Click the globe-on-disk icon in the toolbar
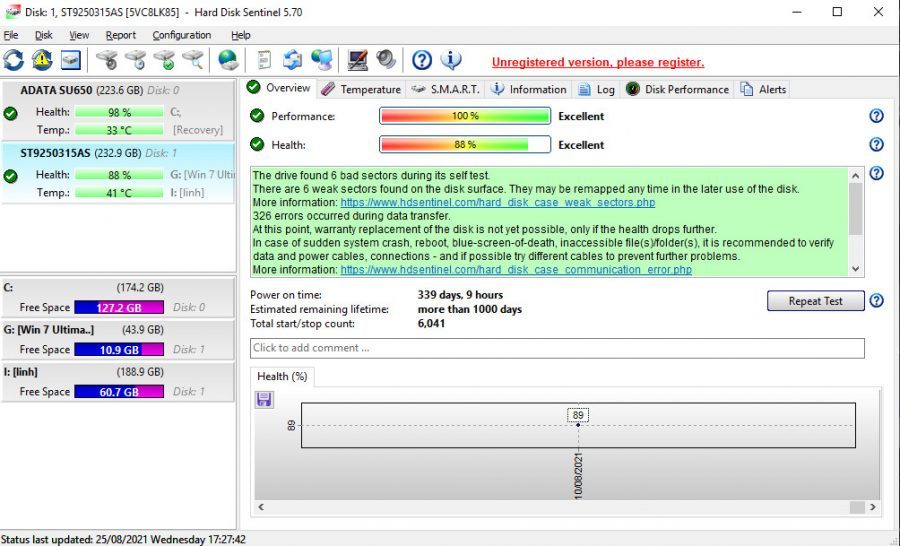 point(228,61)
